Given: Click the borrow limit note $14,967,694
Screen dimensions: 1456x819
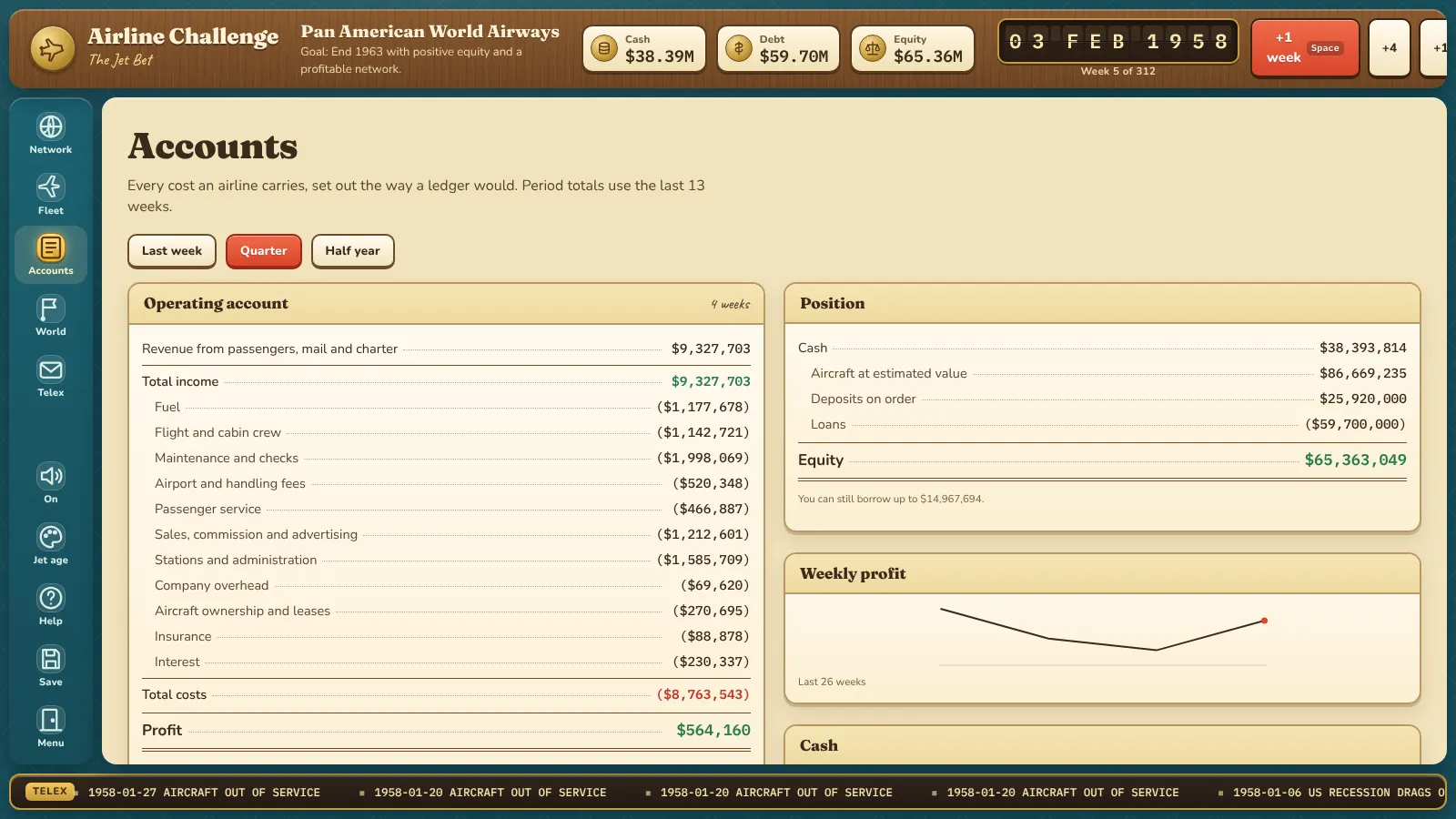Looking at the screenshot, I should click(x=890, y=499).
